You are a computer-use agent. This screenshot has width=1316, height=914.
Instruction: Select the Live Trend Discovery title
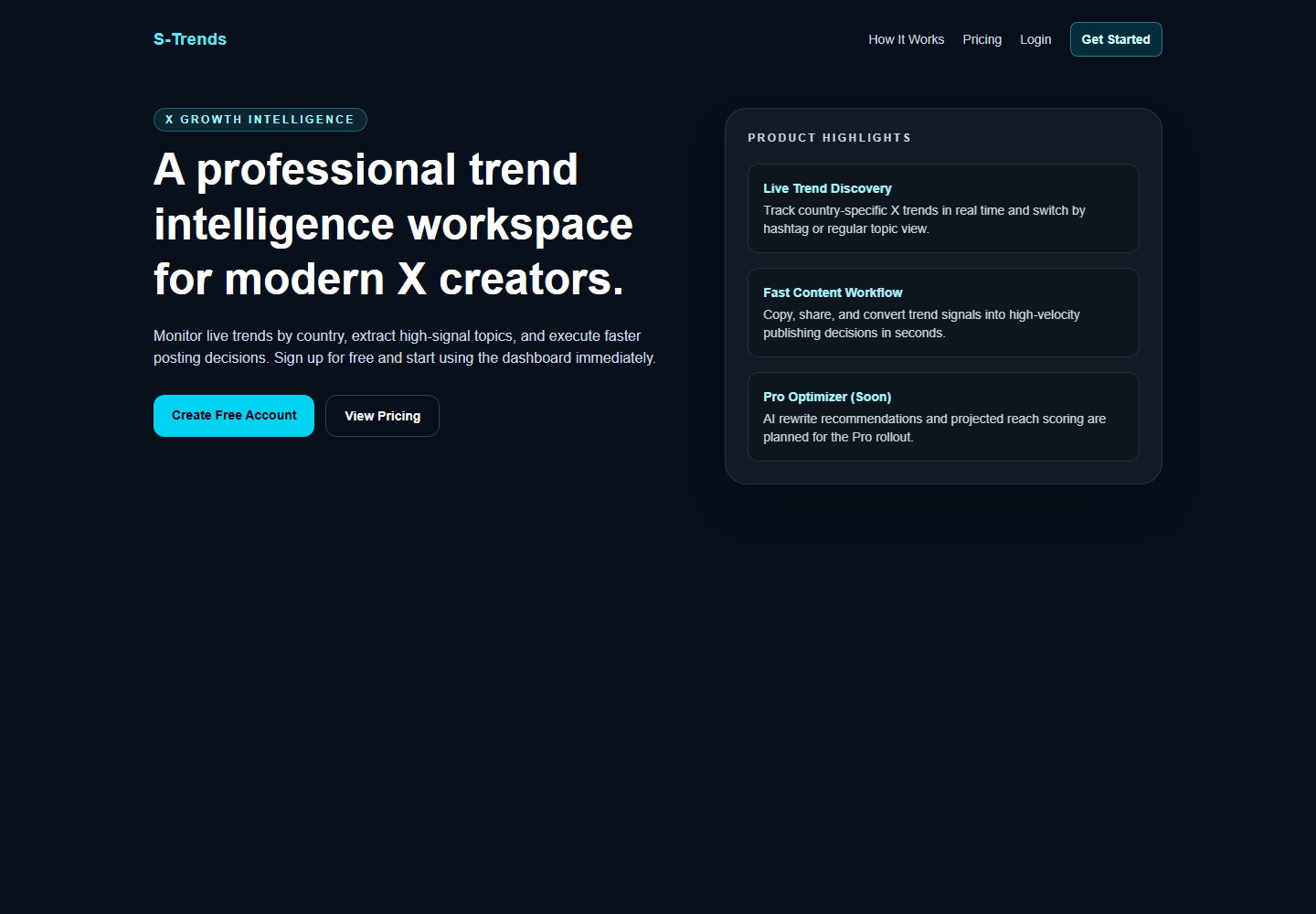point(827,188)
